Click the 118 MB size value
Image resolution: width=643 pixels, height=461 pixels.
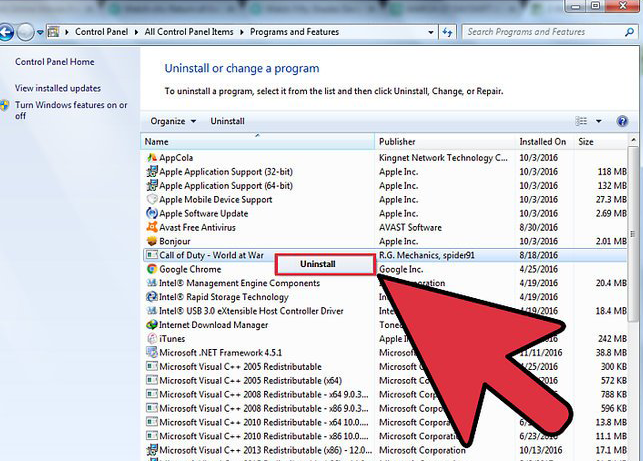(x=612, y=172)
